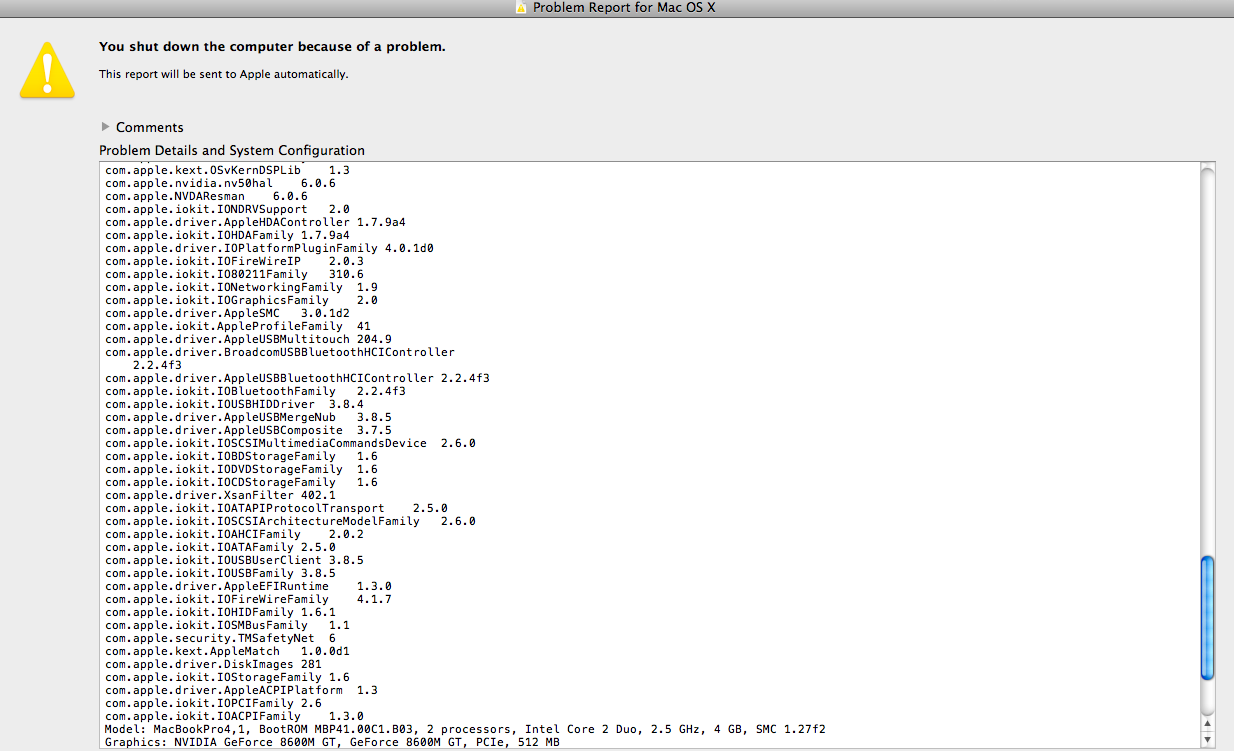Click the window title 'Problem Report for Mac OS X'
Screen dimensions: 1234x751
tap(623, 8)
